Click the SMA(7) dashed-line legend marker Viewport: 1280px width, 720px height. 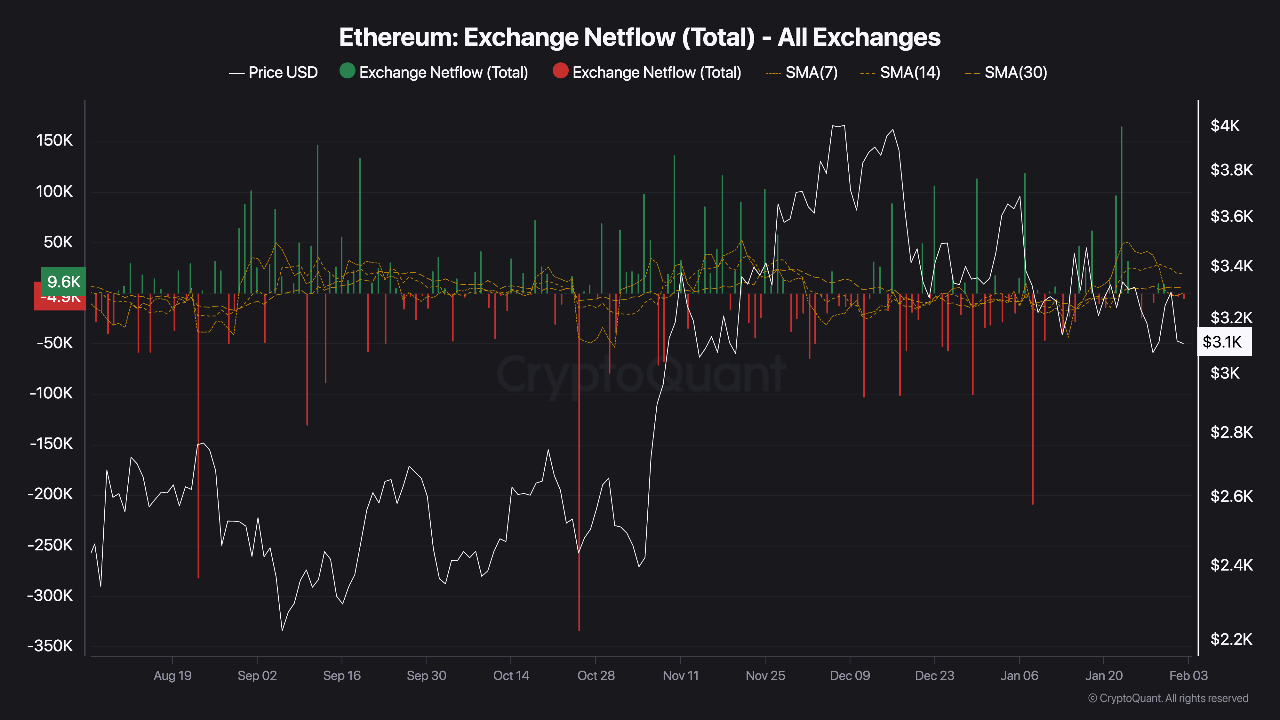pos(775,72)
